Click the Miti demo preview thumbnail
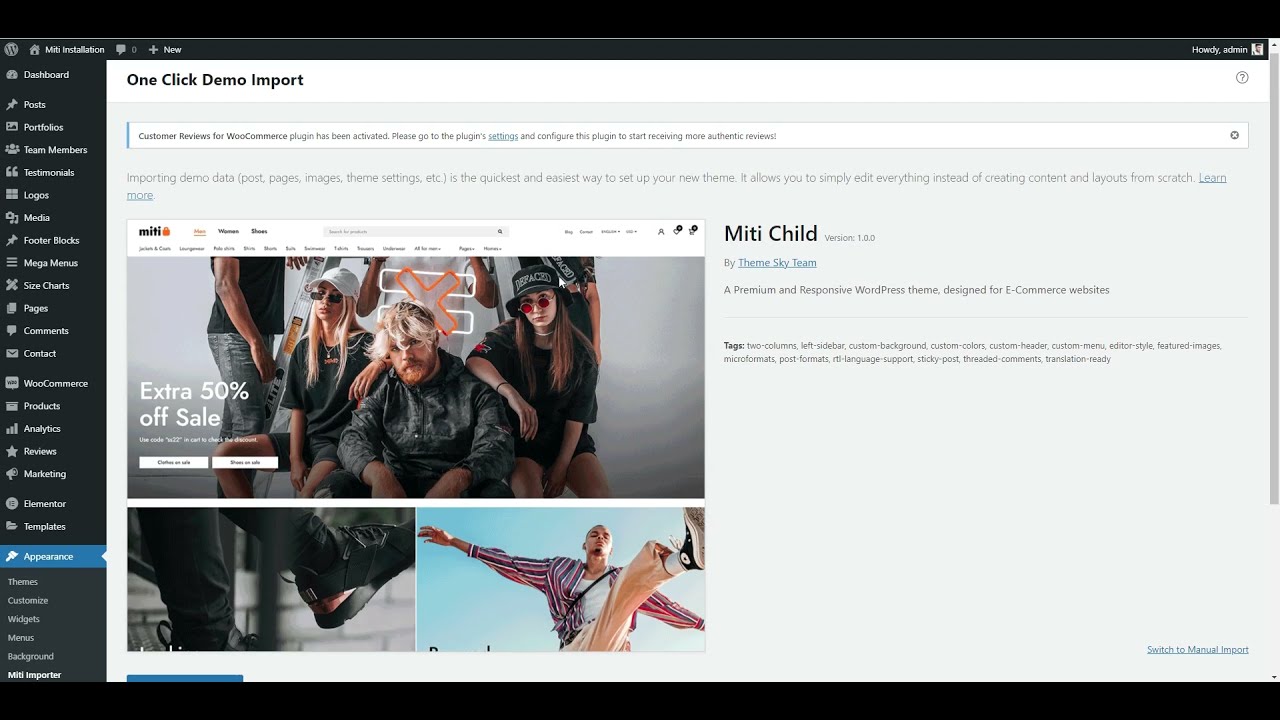 coord(416,436)
